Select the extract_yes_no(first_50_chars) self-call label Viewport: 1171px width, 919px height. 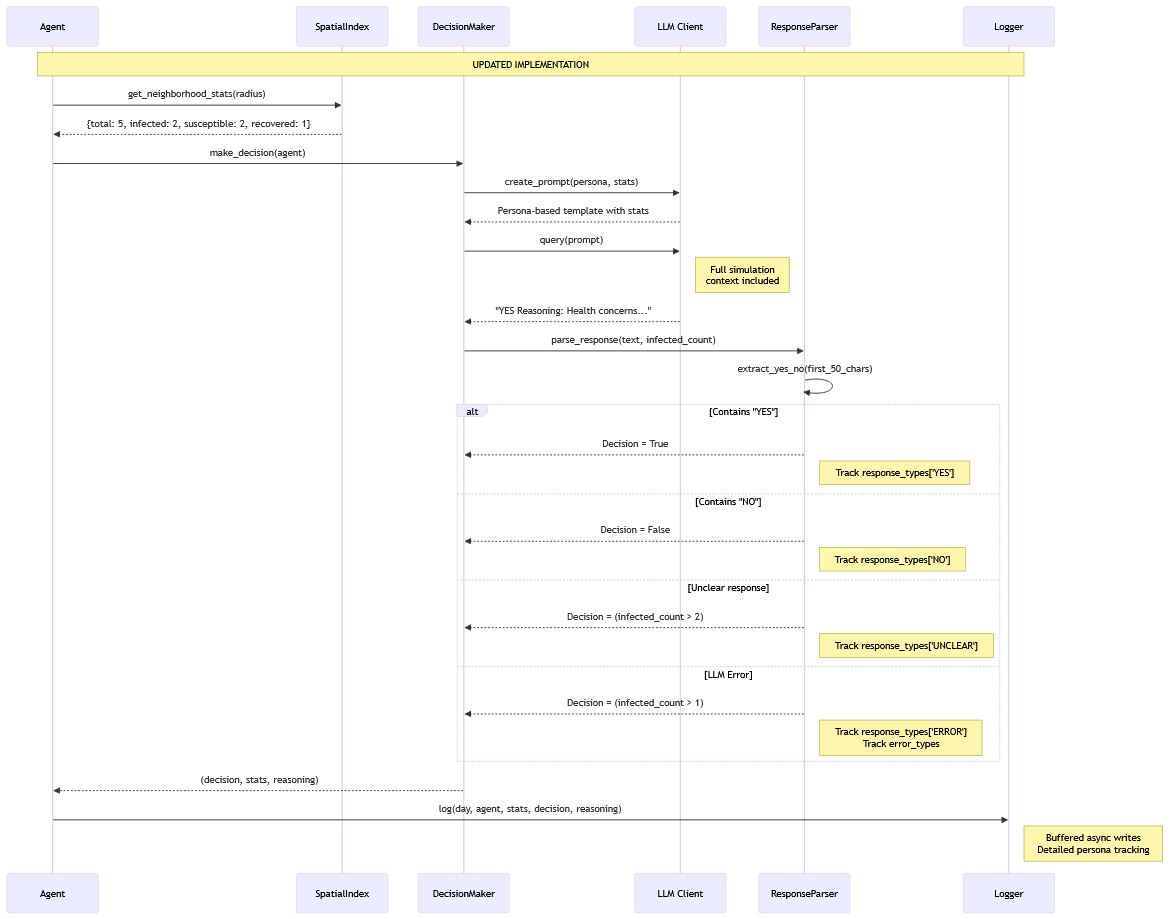(x=804, y=369)
